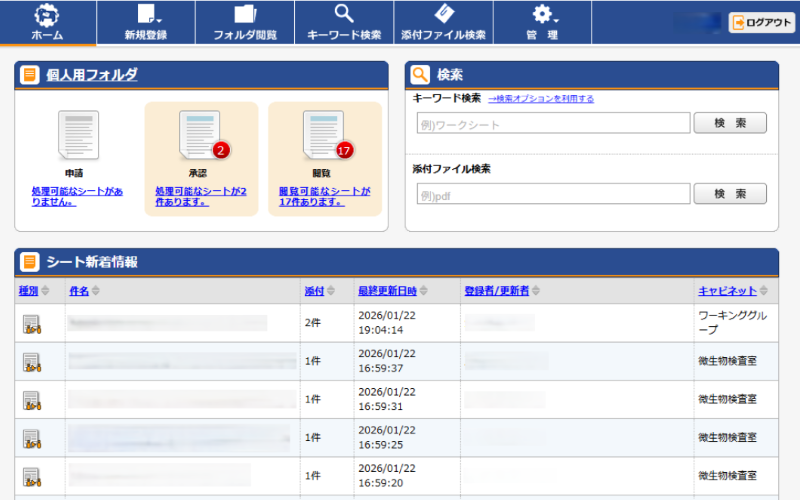Expand the 管理 gear menu
Viewport: 800px width, 500px height.
[x=542, y=23]
